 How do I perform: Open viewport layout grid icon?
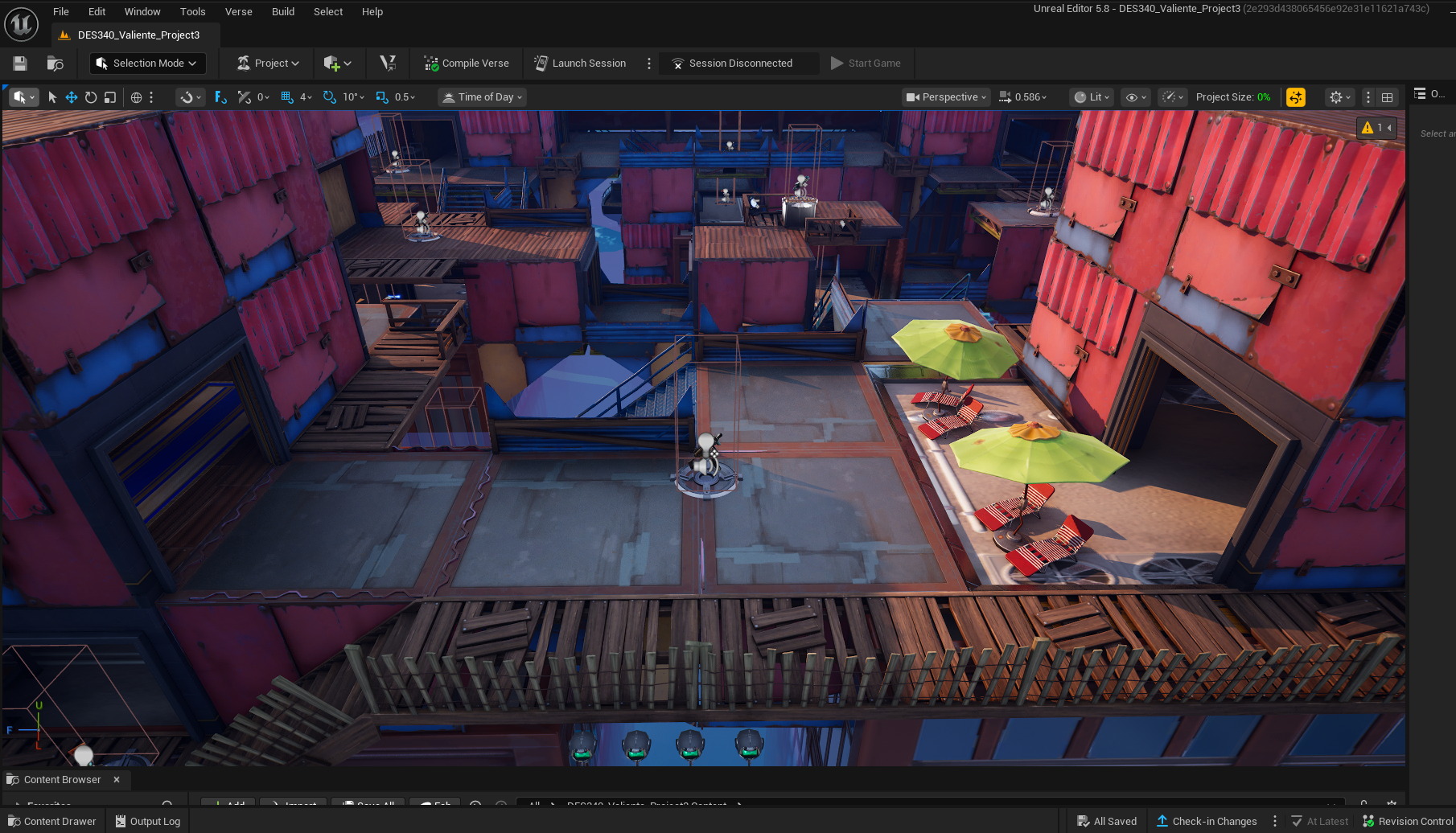(x=1388, y=97)
